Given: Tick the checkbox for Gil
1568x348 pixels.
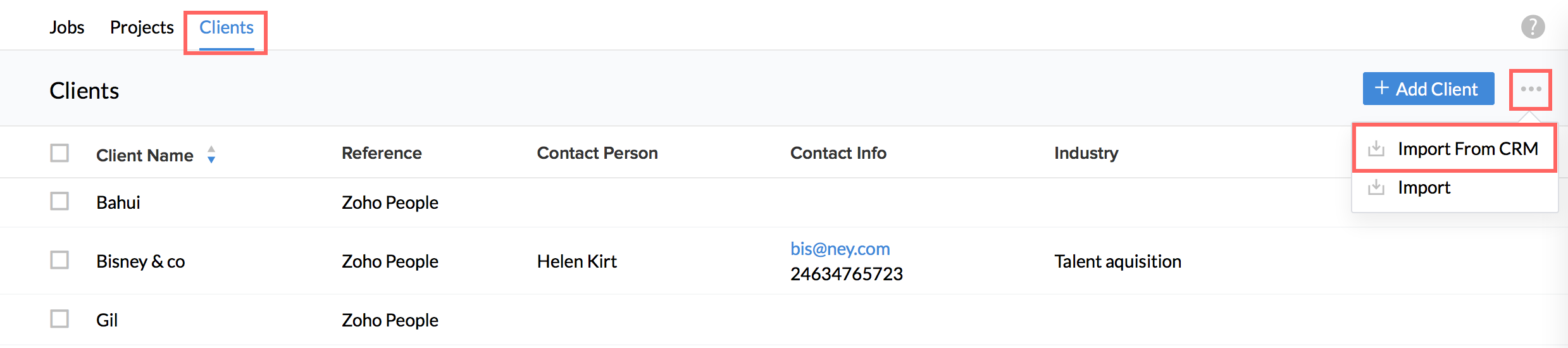Looking at the screenshot, I should (59, 319).
